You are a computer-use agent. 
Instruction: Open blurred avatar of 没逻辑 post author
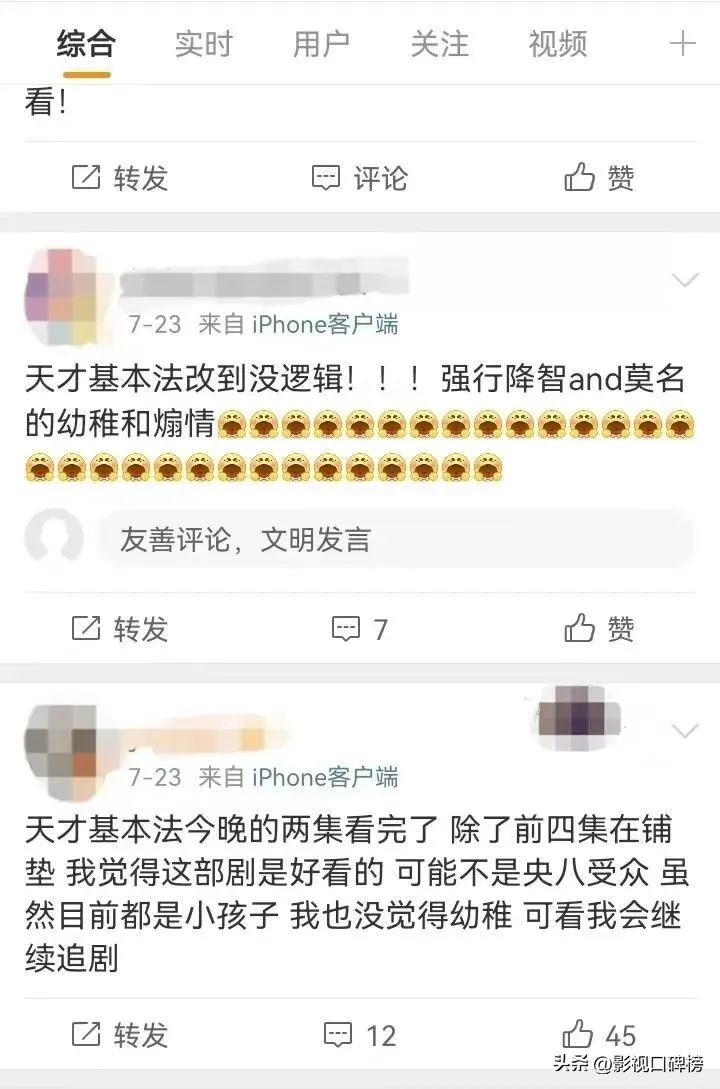coord(61,297)
